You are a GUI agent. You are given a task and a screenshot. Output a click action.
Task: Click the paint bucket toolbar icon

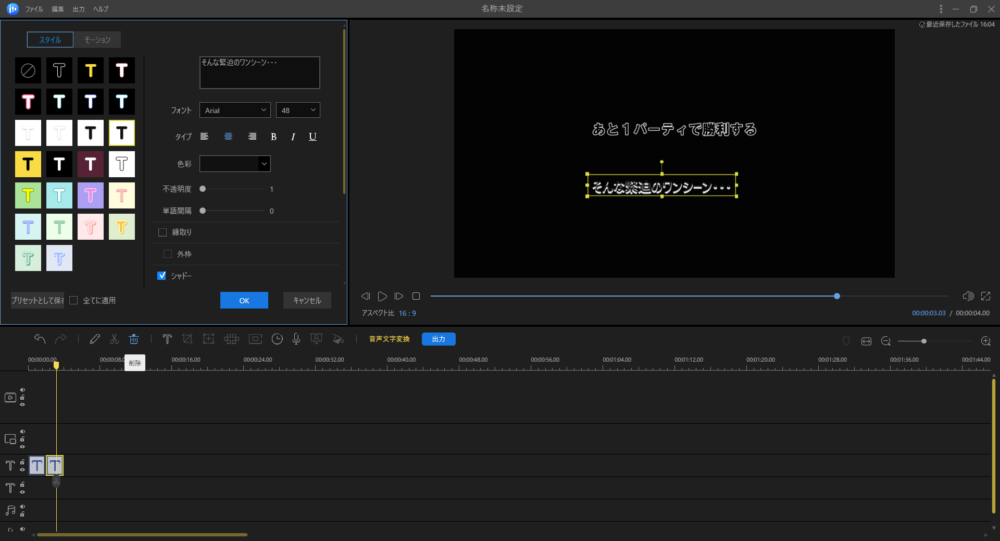point(338,339)
